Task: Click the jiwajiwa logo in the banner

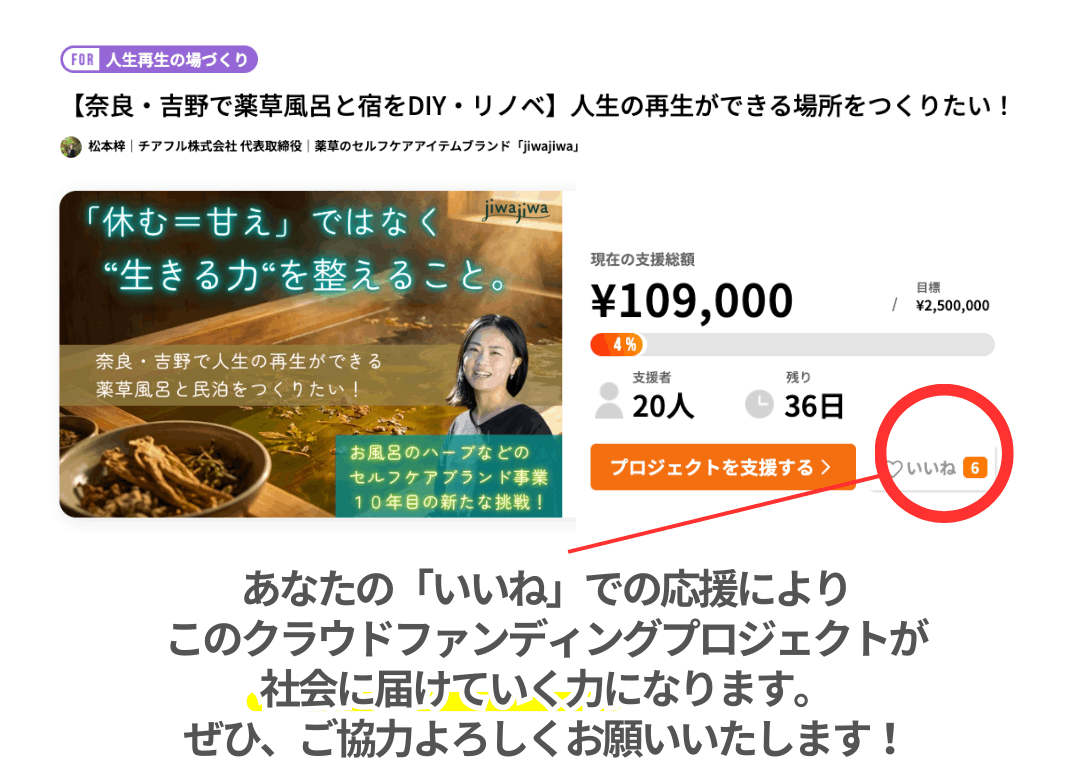Action: (x=516, y=209)
